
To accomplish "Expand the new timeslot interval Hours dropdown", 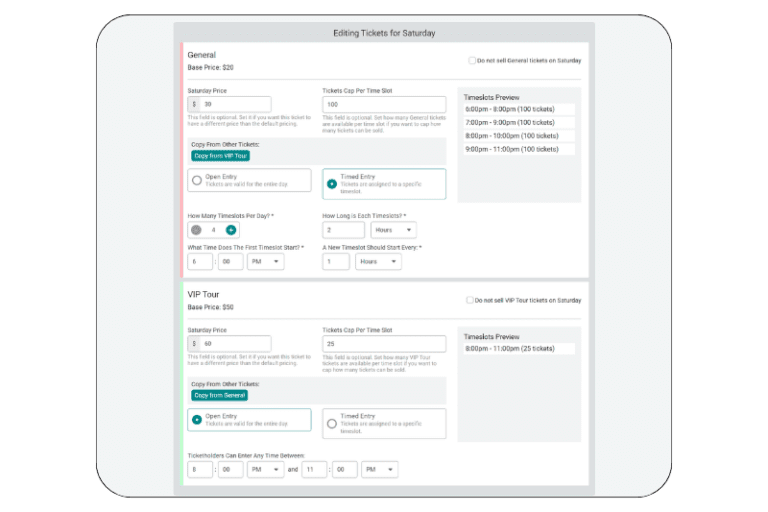I will tap(378, 261).
